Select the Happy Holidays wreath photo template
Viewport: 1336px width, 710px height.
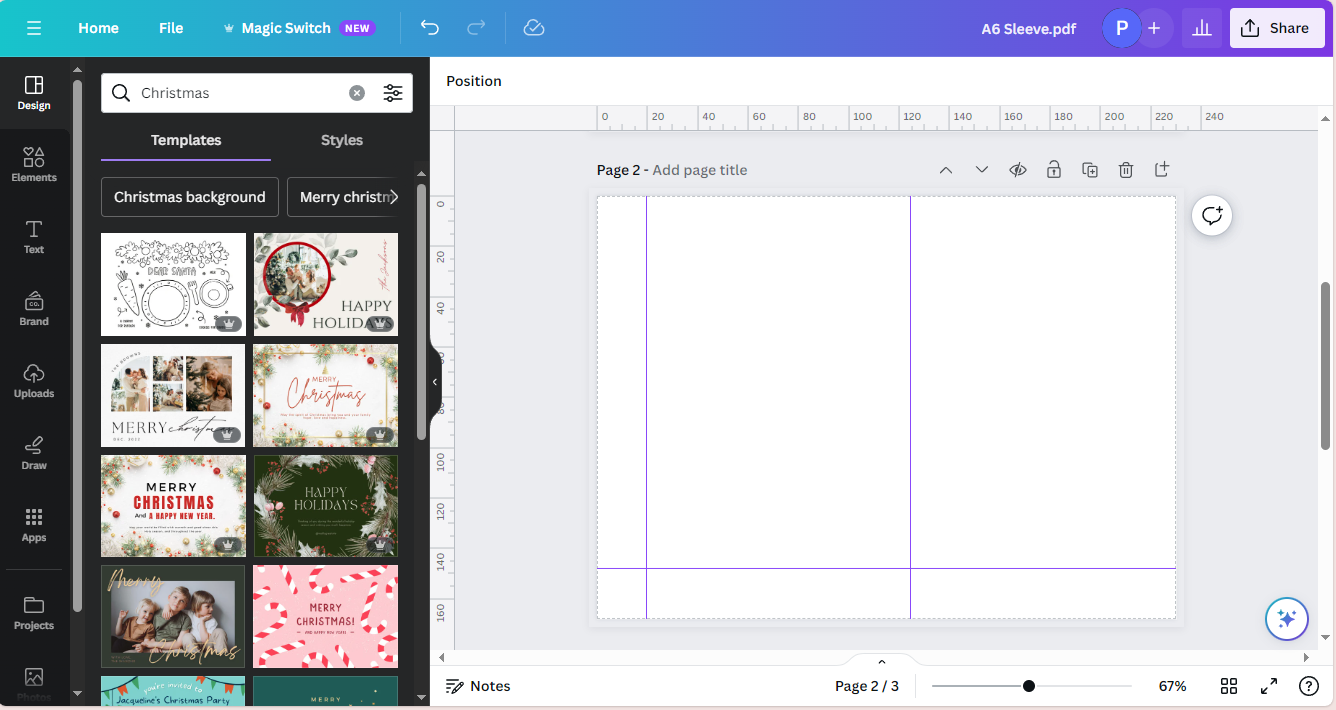point(326,284)
